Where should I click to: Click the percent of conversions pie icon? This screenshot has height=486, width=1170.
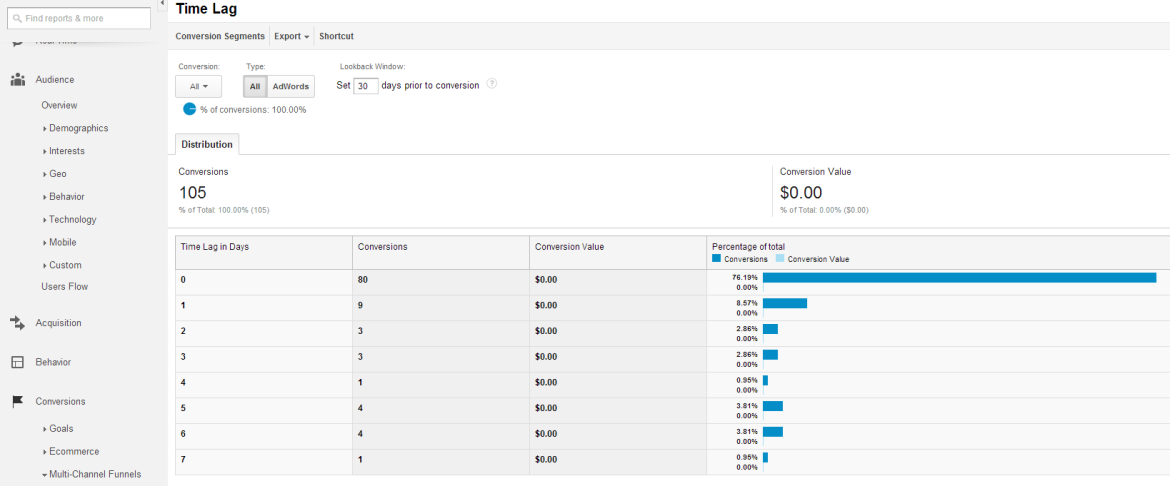[190, 109]
